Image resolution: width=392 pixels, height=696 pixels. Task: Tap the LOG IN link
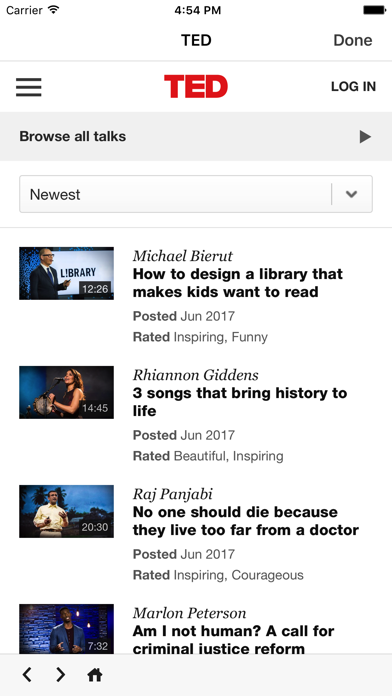[353, 87]
